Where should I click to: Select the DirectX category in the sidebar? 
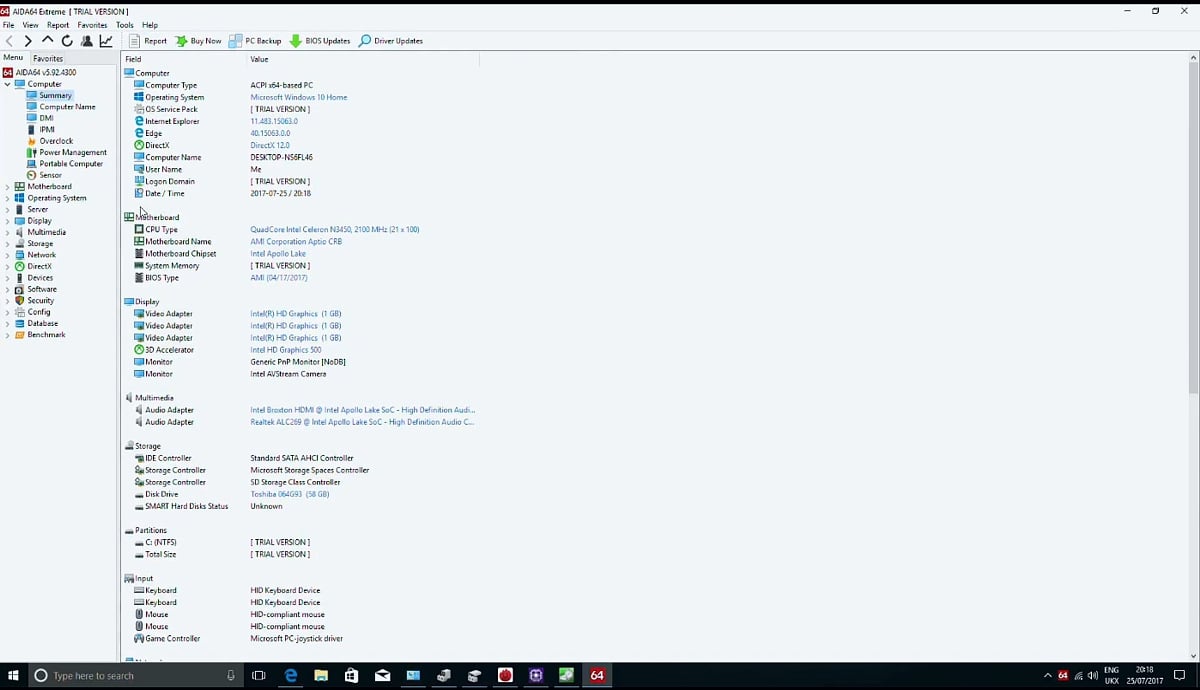(x=39, y=267)
